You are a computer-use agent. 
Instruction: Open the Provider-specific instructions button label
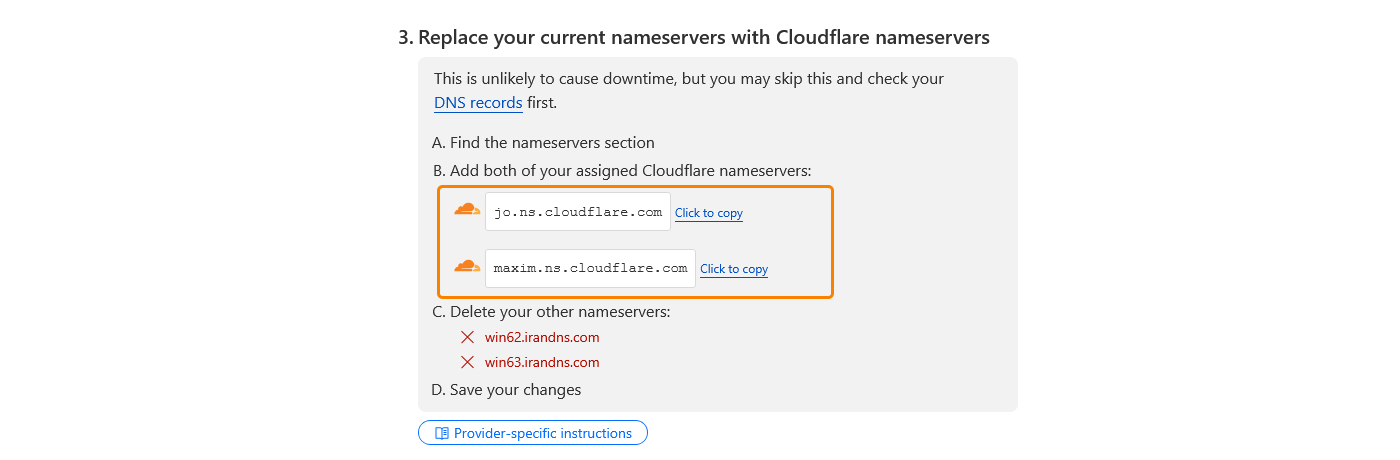542,433
